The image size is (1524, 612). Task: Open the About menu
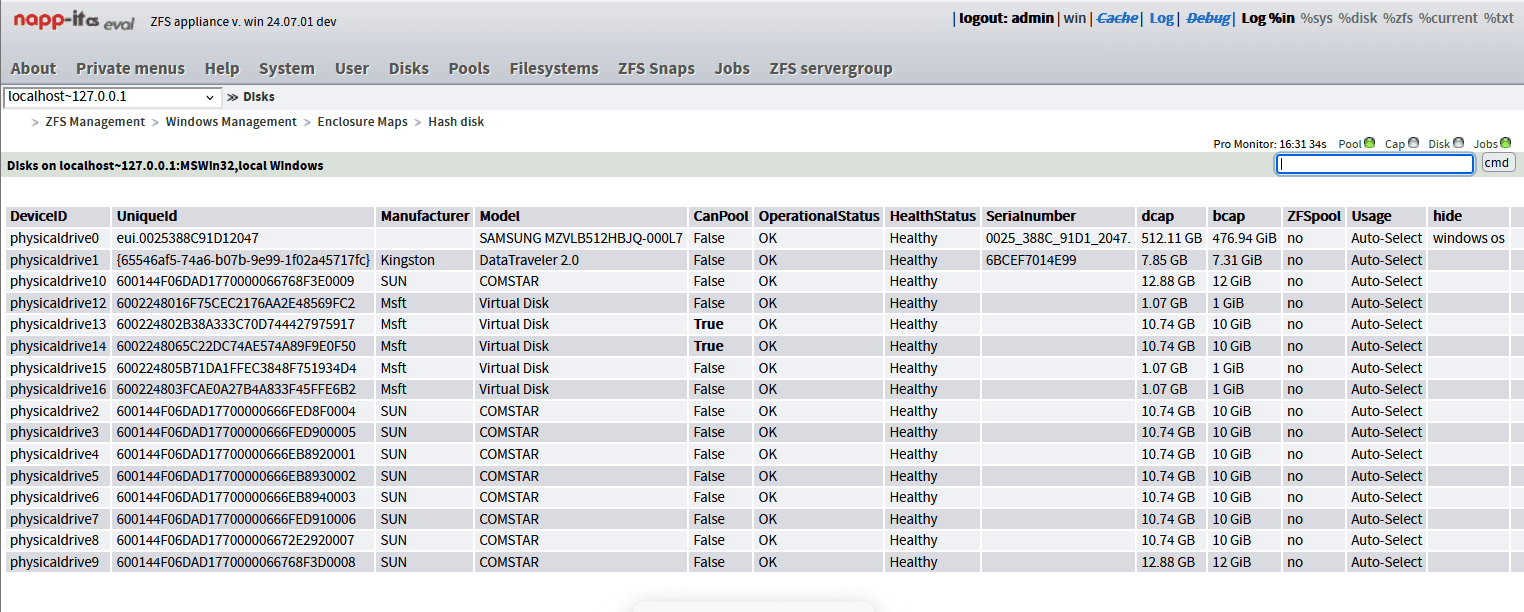[33, 68]
